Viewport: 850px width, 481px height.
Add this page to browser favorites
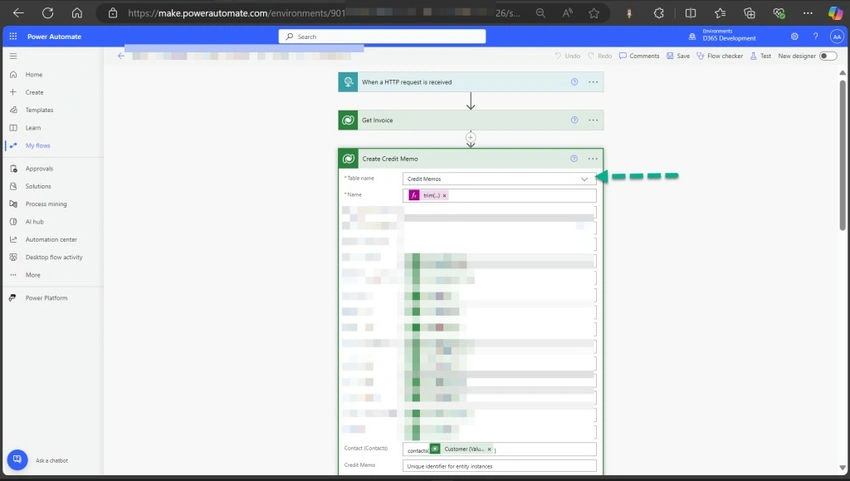(594, 13)
